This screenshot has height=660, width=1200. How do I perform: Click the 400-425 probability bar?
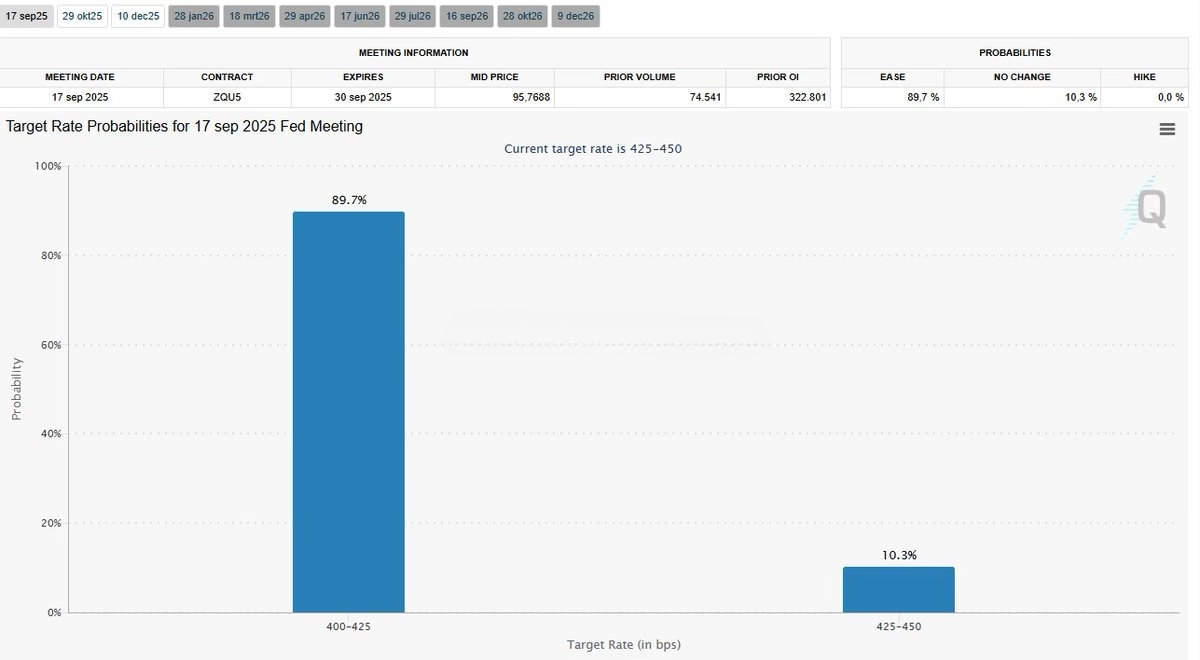(x=348, y=412)
